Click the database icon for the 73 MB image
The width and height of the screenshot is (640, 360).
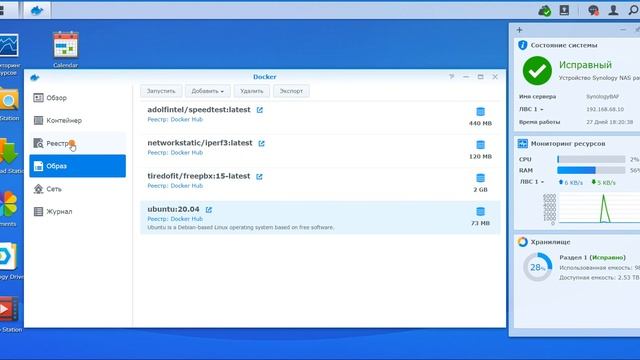click(480, 211)
